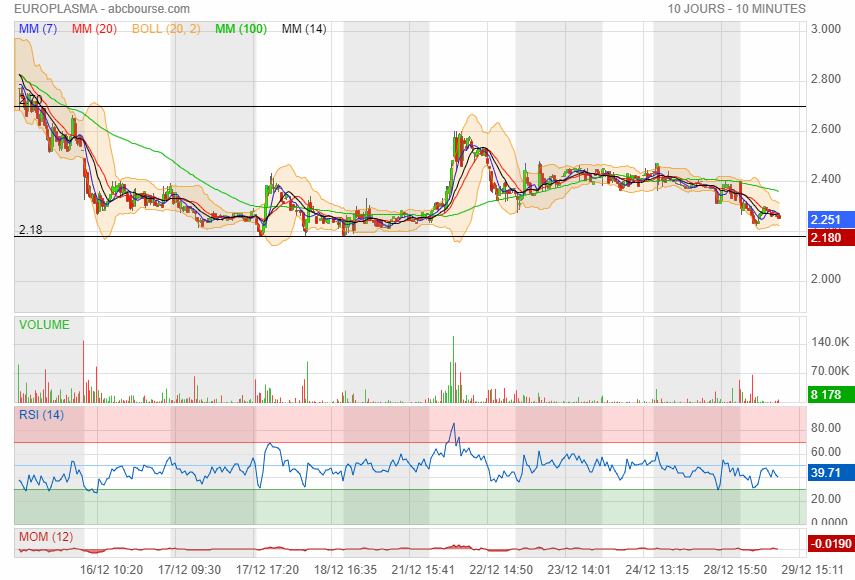Click the 2.000 price axis value
Image resolution: width=855 pixels, height=580 pixels.
coord(826,279)
